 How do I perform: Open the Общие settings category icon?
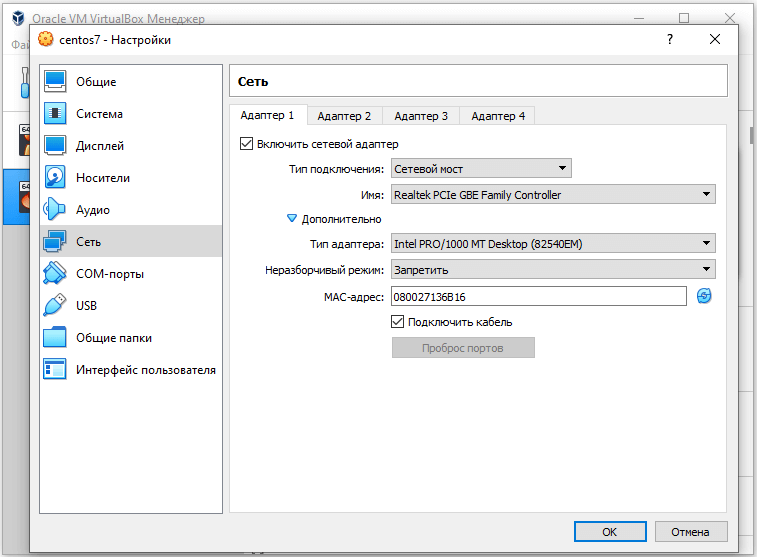click(x=55, y=82)
